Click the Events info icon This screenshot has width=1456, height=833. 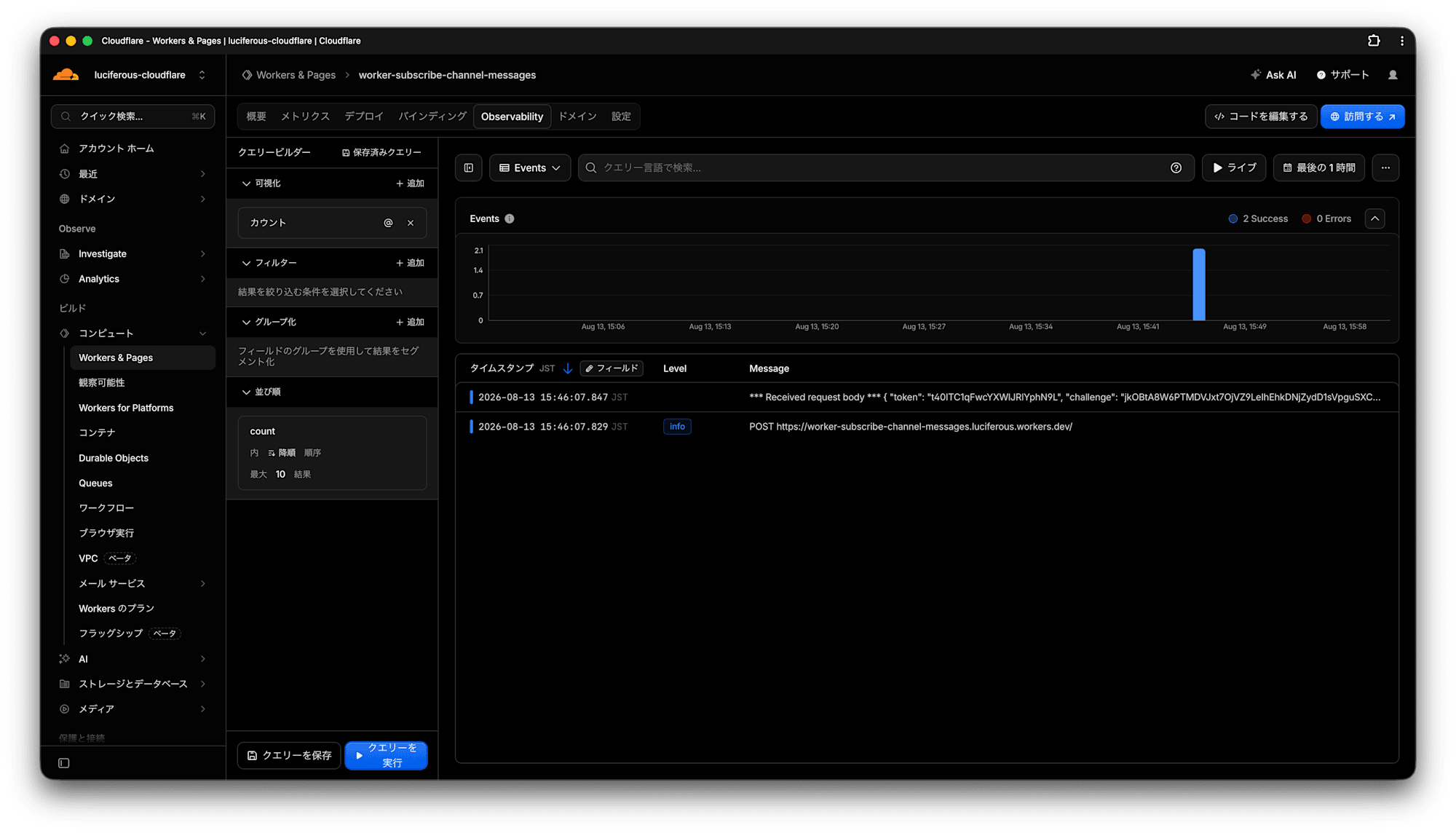[x=510, y=218]
